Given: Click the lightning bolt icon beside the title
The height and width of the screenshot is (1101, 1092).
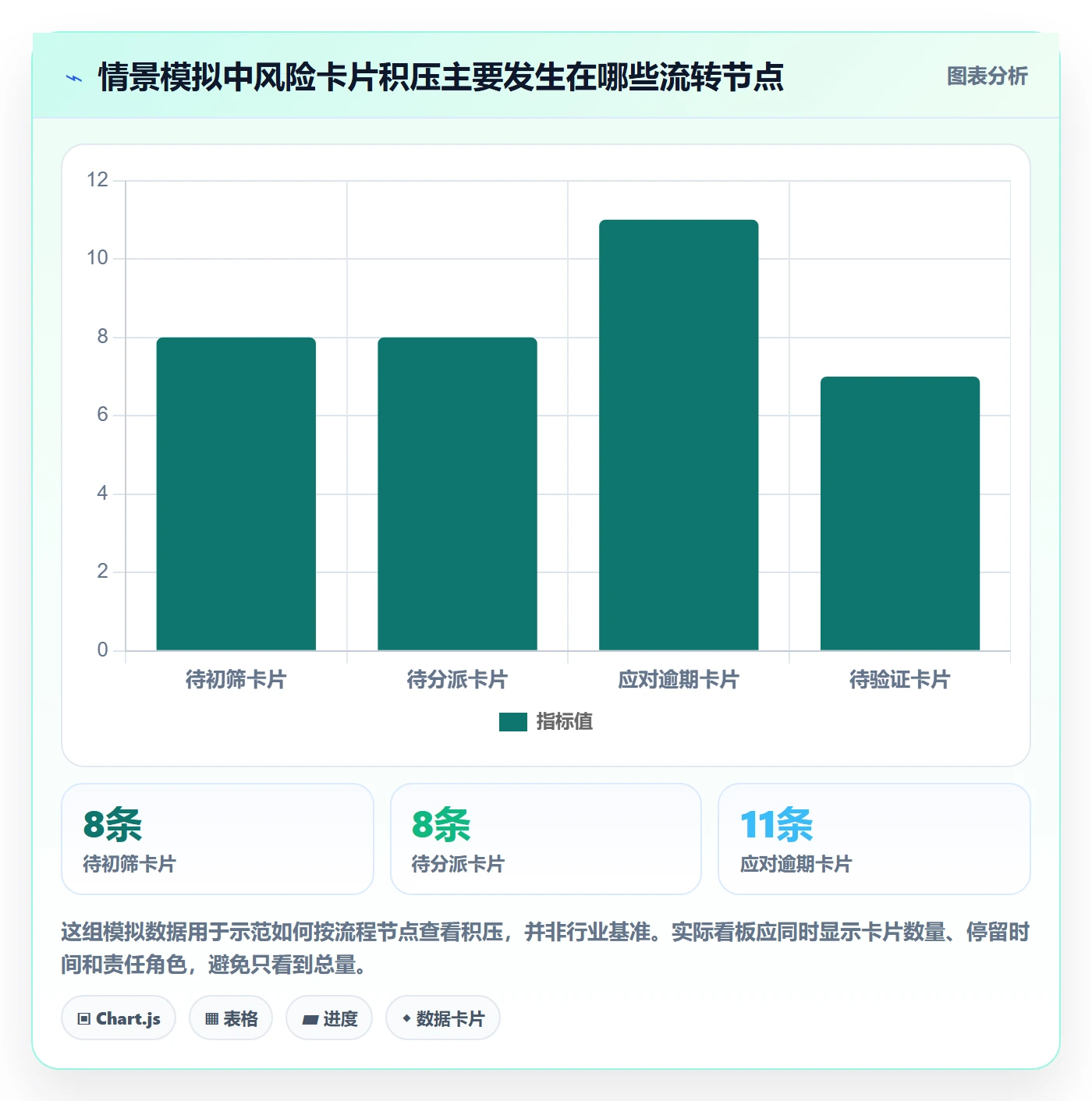Looking at the screenshot, I should click(74, 78).
